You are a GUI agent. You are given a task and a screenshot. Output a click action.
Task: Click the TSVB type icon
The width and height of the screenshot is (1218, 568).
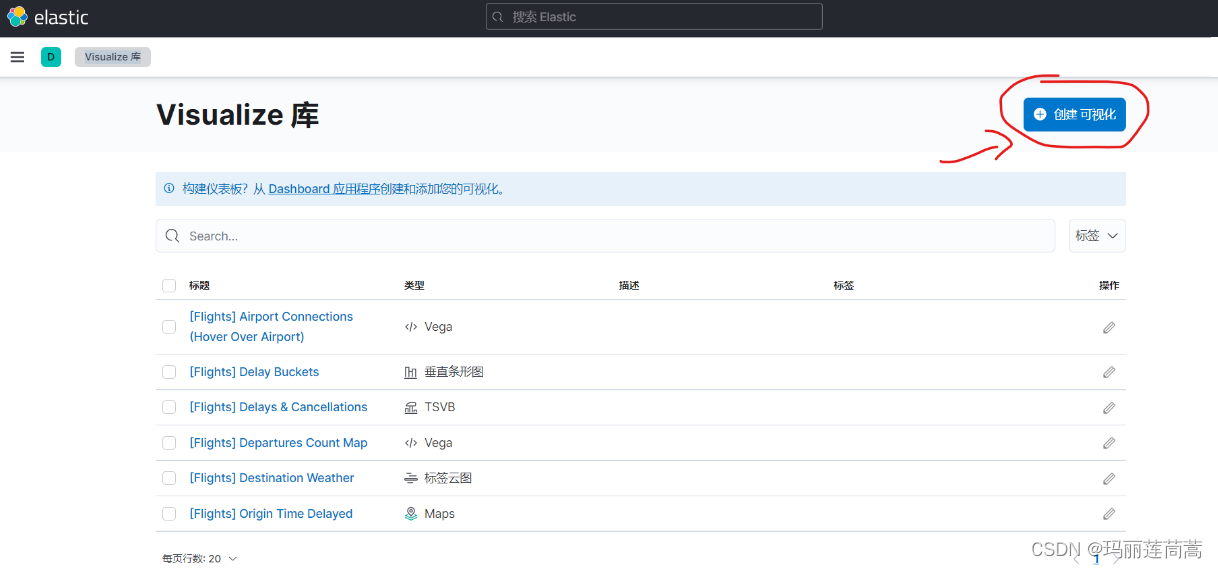[411, 407]
